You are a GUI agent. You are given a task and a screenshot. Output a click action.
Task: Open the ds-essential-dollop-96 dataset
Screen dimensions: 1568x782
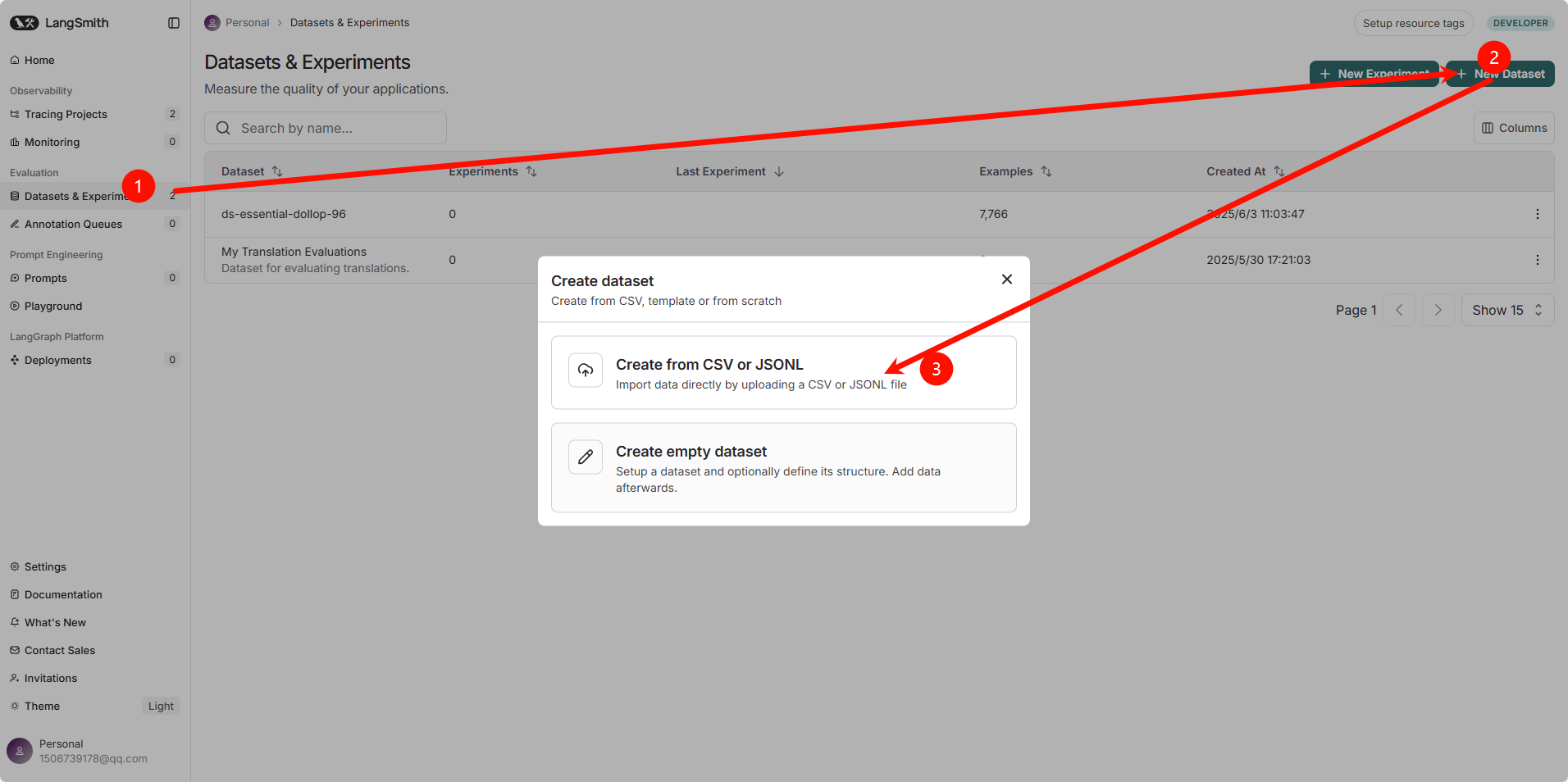coord(284,214)
